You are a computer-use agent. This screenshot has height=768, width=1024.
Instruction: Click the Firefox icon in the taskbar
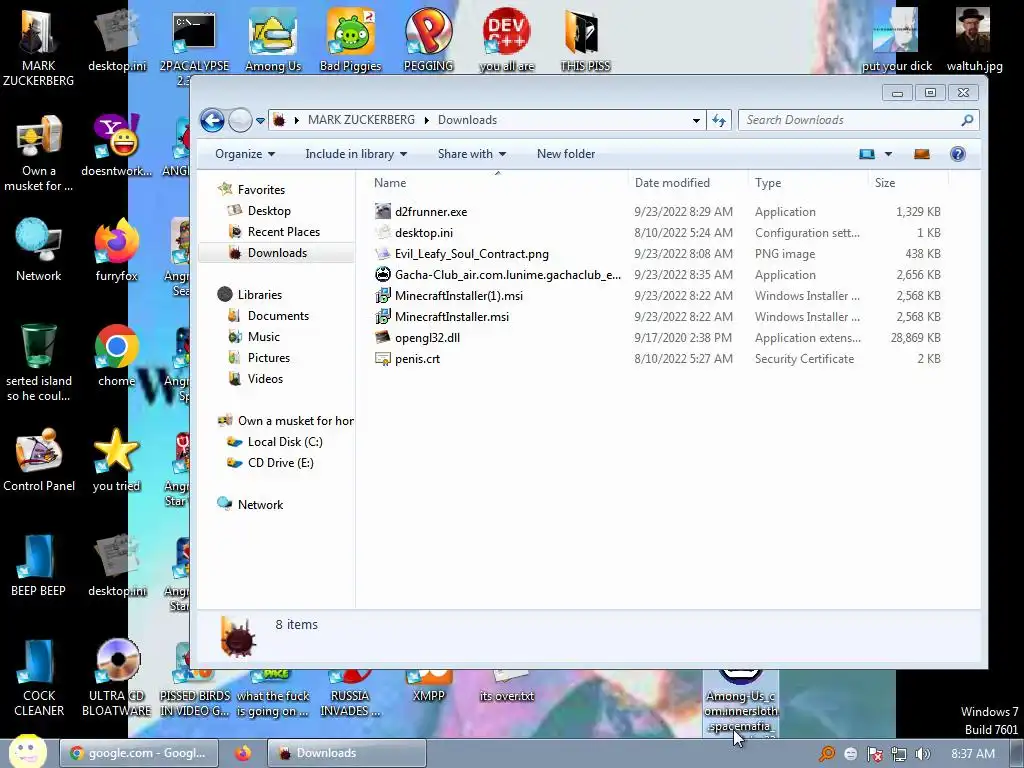[243, 753]
